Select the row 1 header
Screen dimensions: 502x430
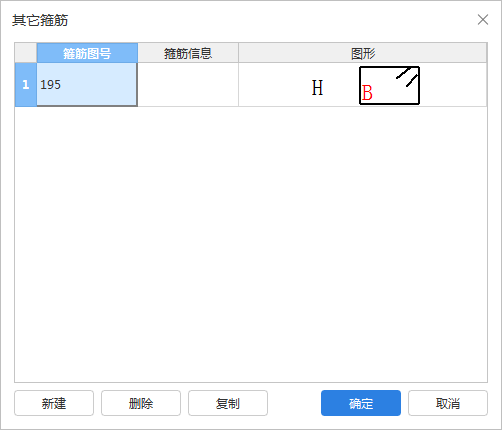[26, 85]
